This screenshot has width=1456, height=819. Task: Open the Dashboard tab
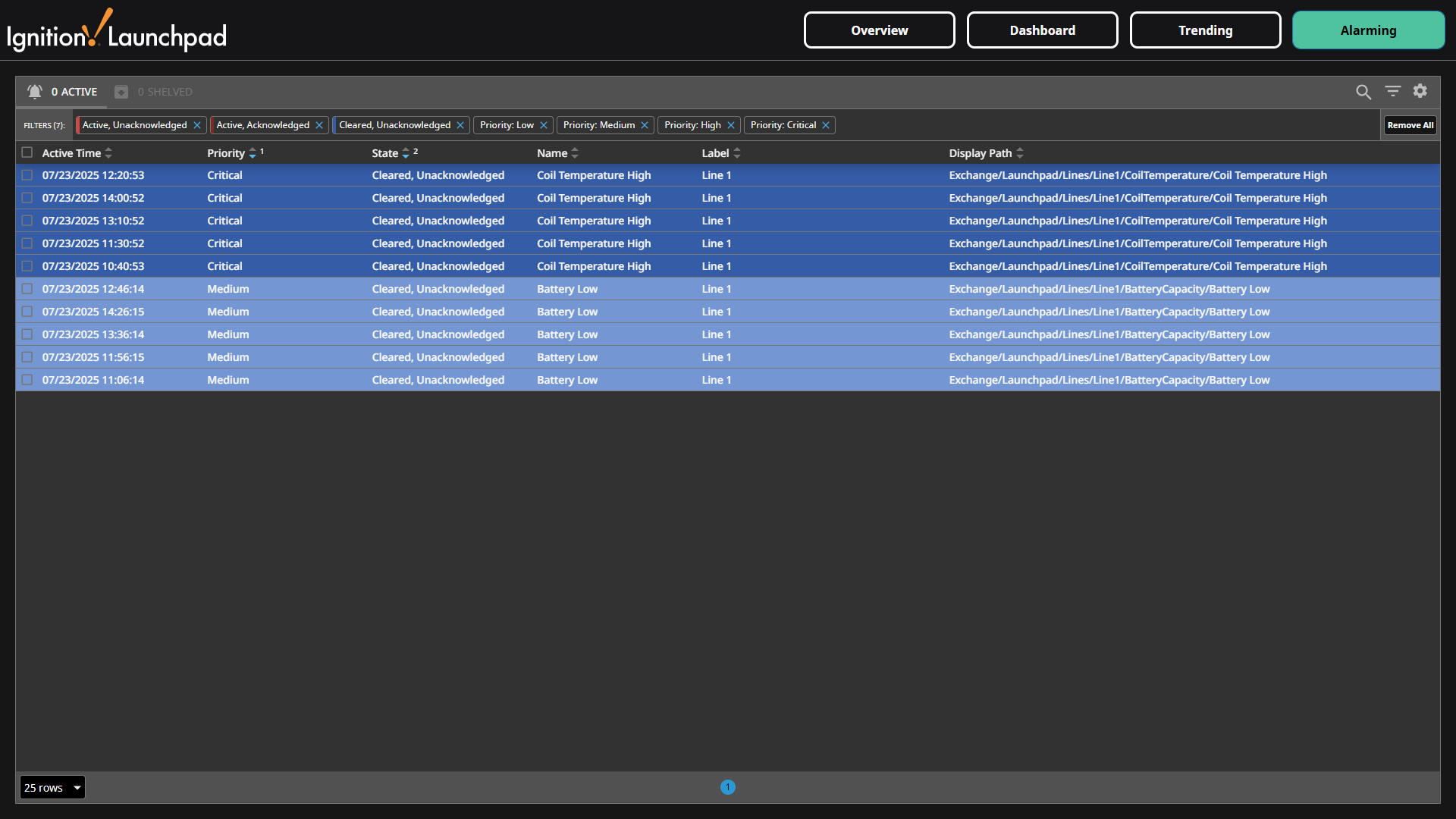coord(1042,30)
